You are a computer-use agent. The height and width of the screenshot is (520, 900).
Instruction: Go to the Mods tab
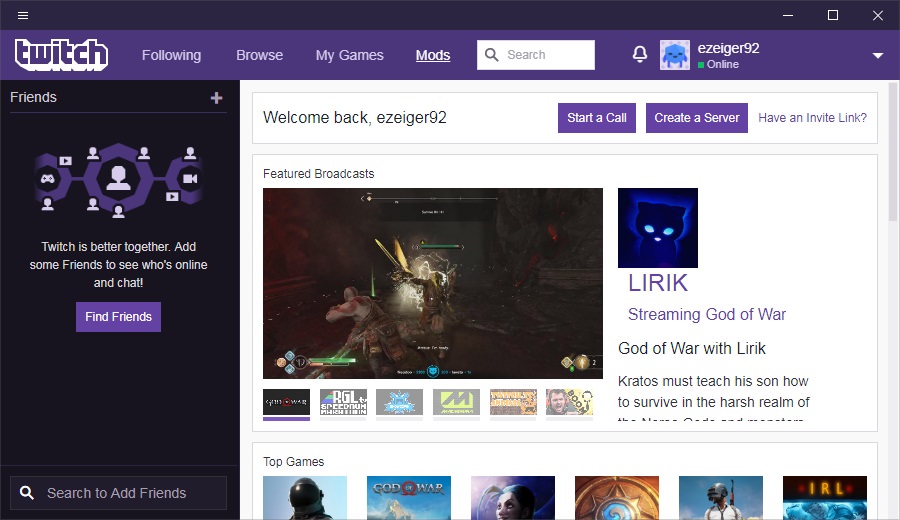(x=433, y=55)
